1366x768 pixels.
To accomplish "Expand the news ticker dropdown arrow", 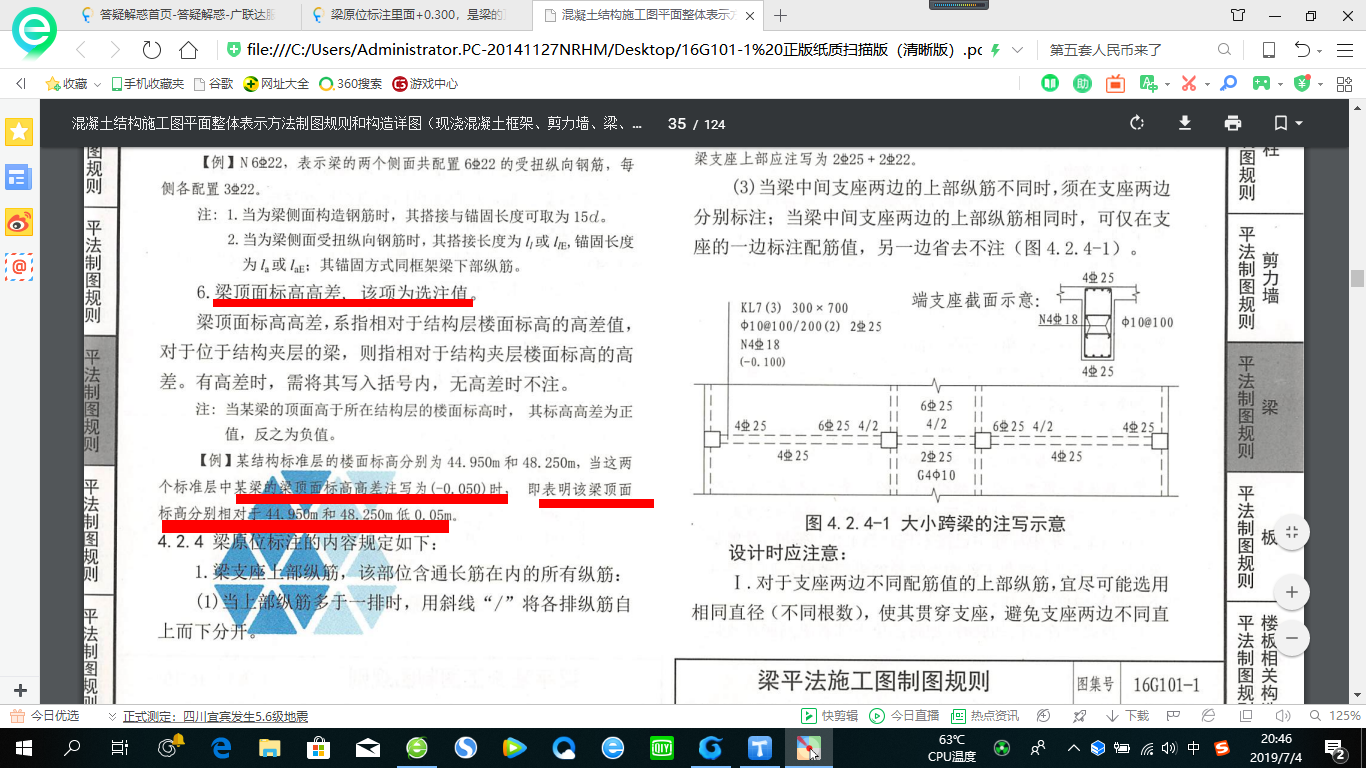I will (111, 716).
